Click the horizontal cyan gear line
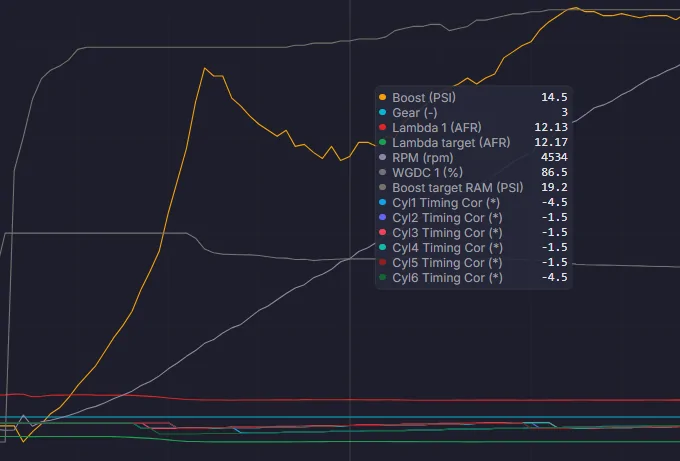680x461 pixels. [x=340, y=417]
